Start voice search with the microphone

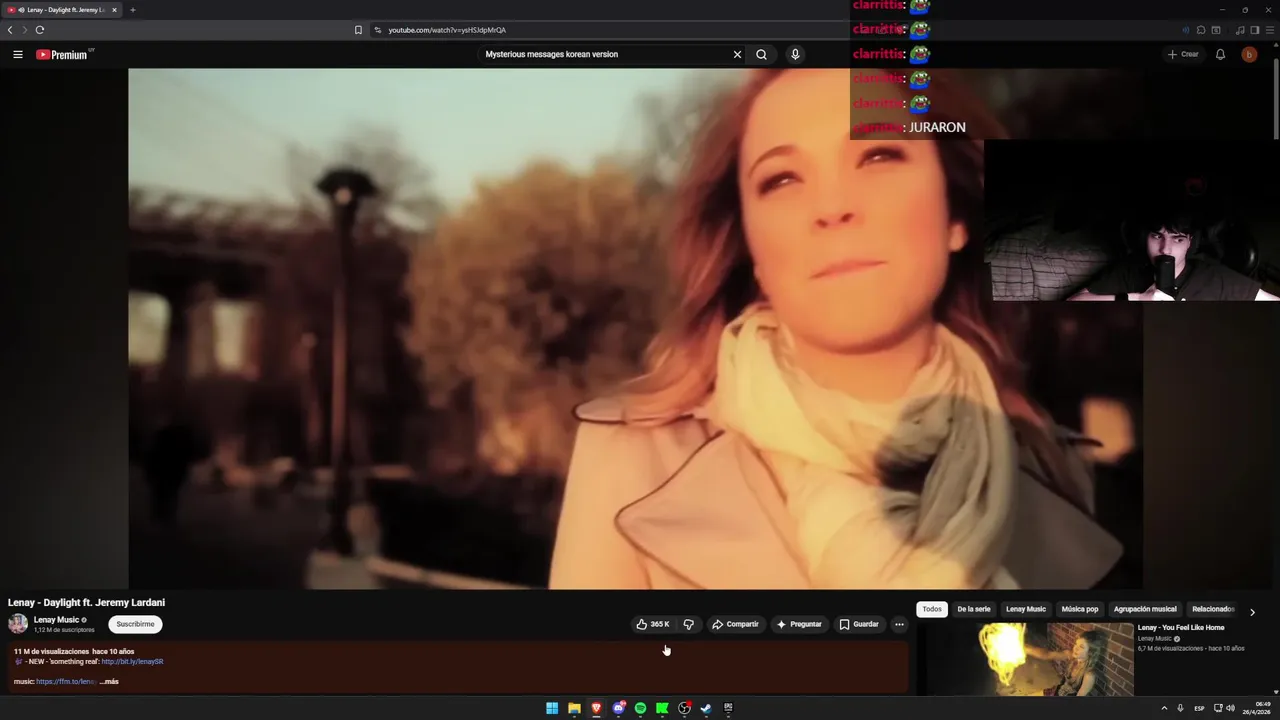coord(795,54)
